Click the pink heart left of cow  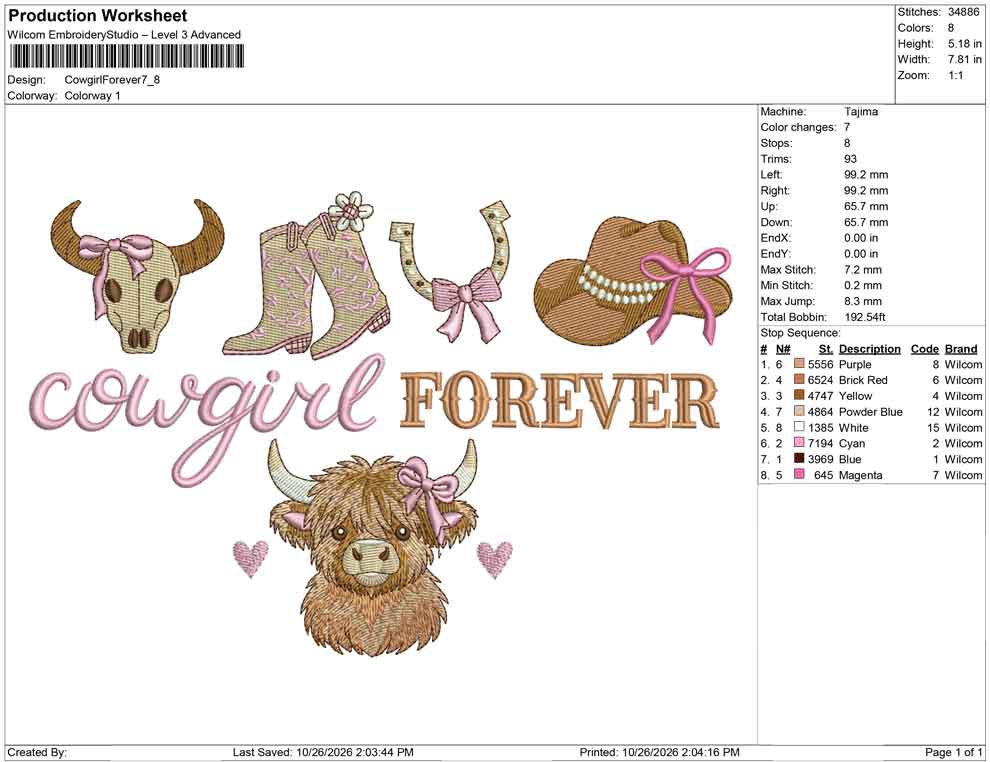tap(251, 558)
